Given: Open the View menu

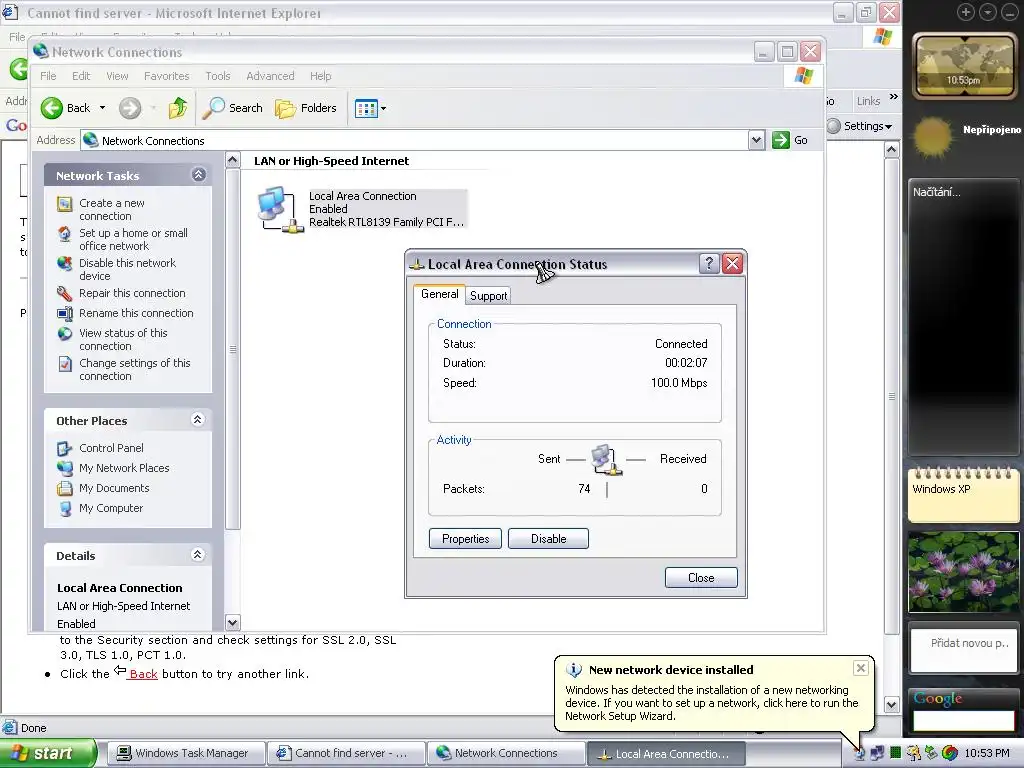Looking at the screenshot, I should click(x=118, y=76).
